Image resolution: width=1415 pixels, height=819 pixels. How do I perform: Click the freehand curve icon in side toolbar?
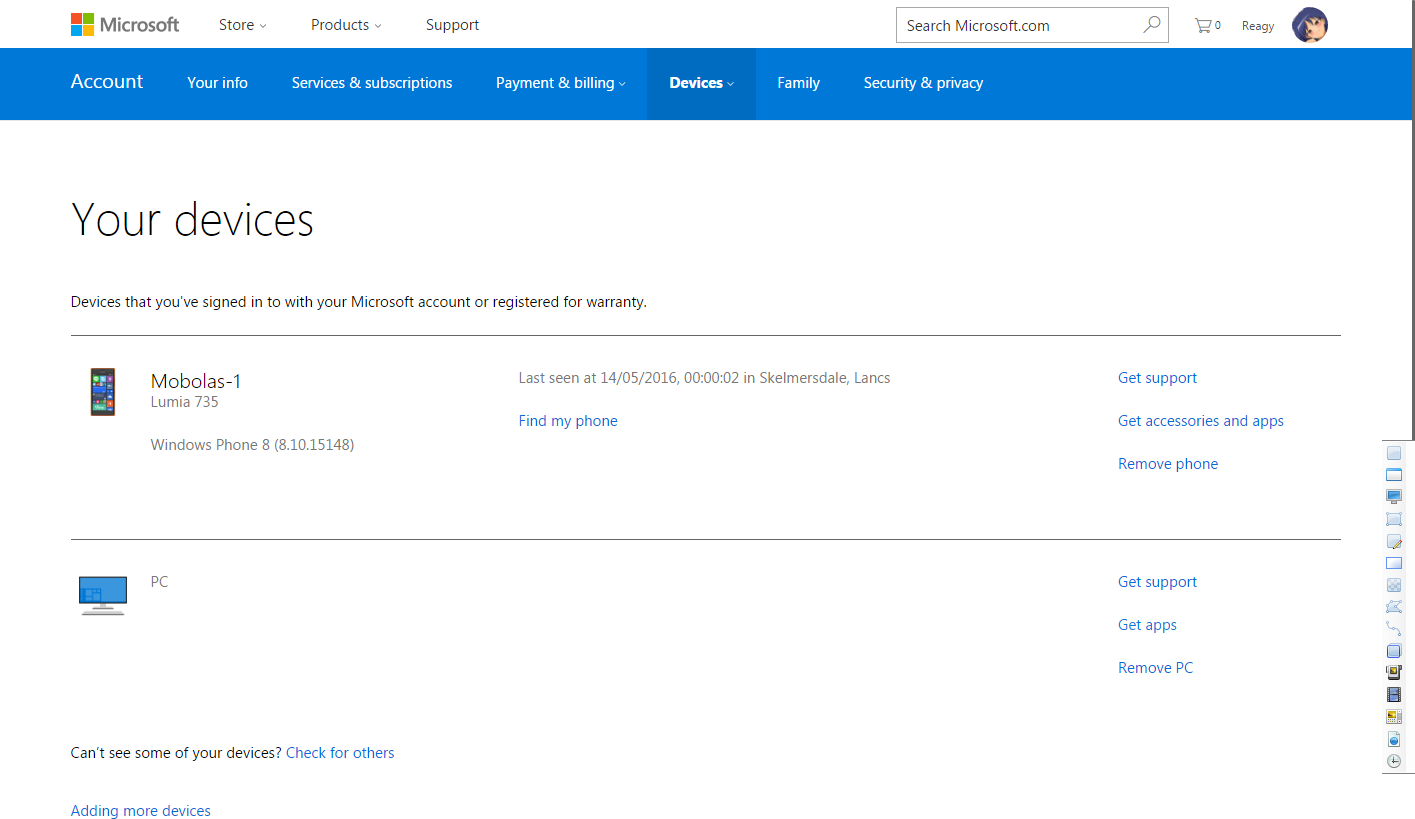[x=1394, y=628]
